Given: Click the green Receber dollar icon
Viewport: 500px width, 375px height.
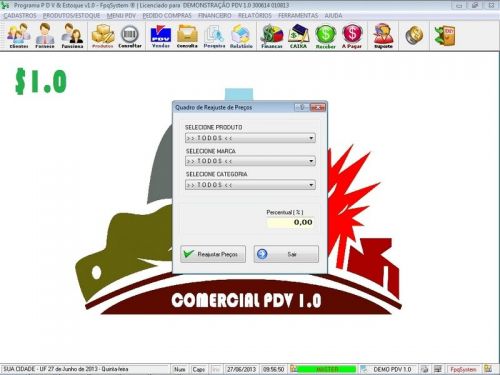Looking at the screenshot, I should point(325,36).
